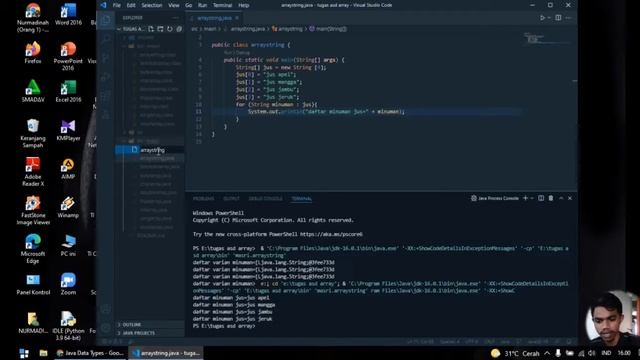
Task: Open the File menu
Action: [117, 5]
